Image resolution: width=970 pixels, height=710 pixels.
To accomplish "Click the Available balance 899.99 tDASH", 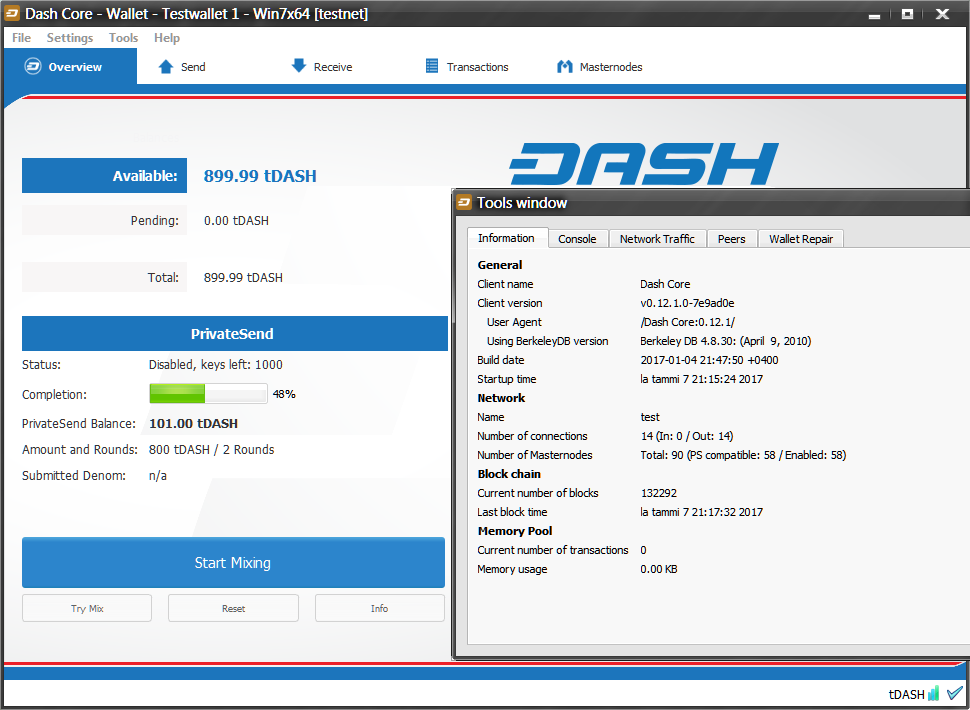I will (260, 176).
